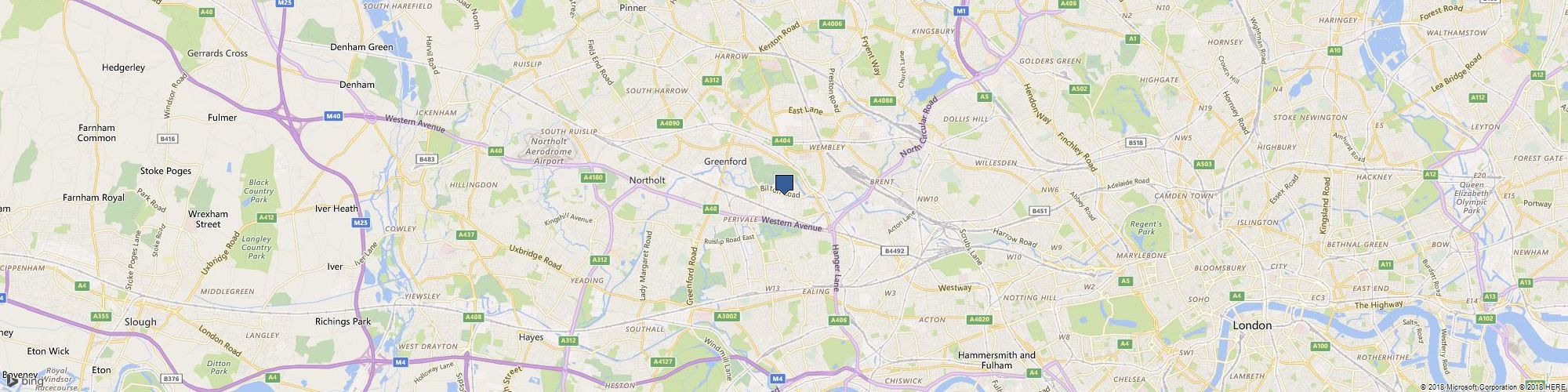Viewport: 1568px width, 392px height.
Task: Click the Queen Elizabeth Olympic Park label
Action: pyautogui.click(x=1472, y=198)
